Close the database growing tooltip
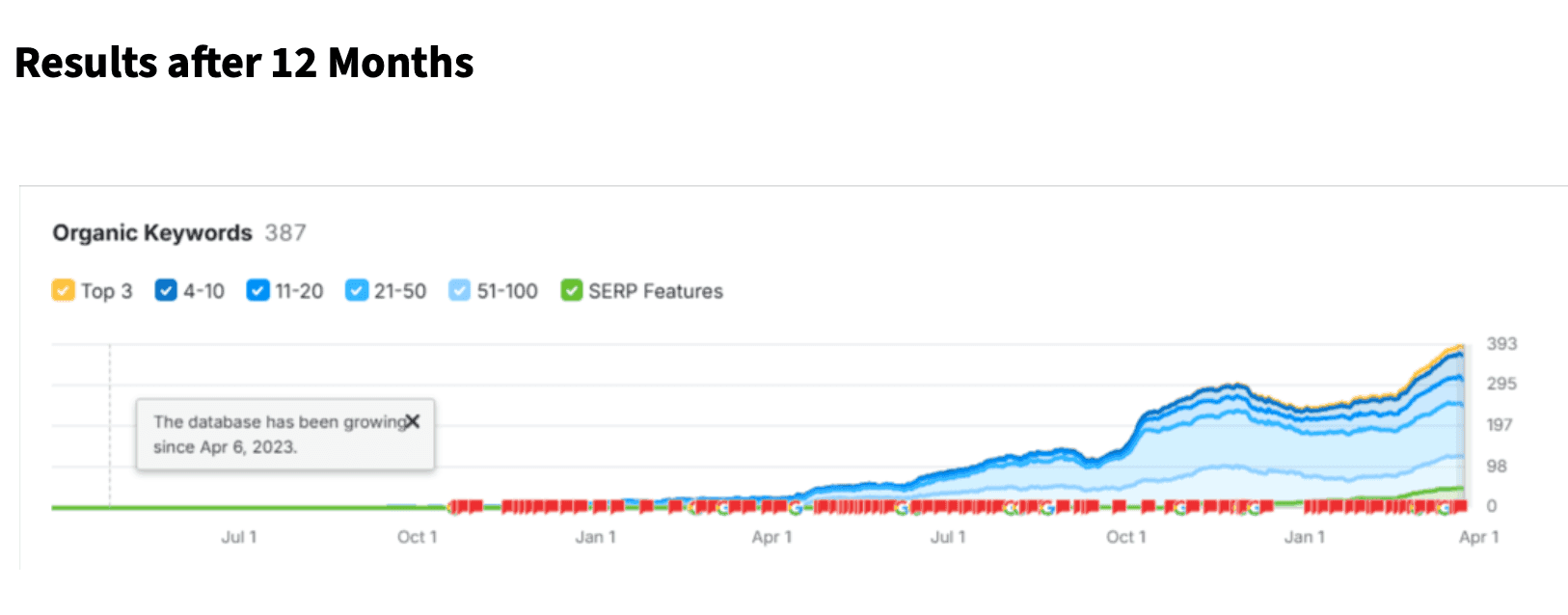The width and height of the screenshot is (1568, 615). [x=413, y=421]
